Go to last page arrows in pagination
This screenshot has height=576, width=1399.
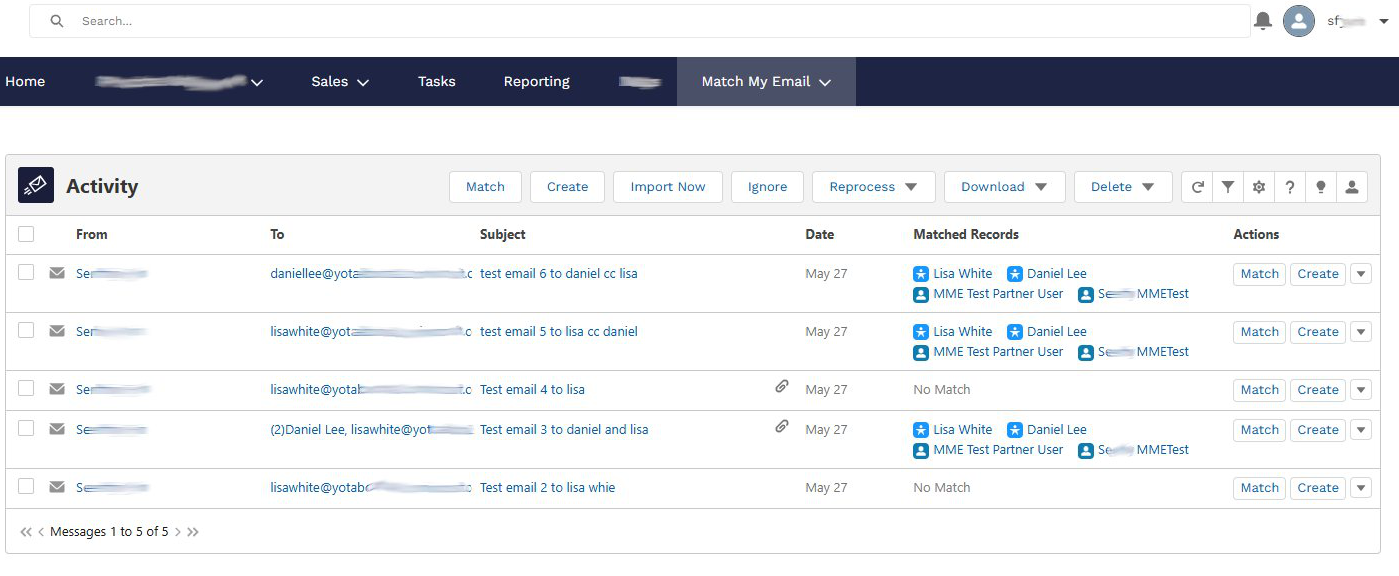click(x=193, y=532)
